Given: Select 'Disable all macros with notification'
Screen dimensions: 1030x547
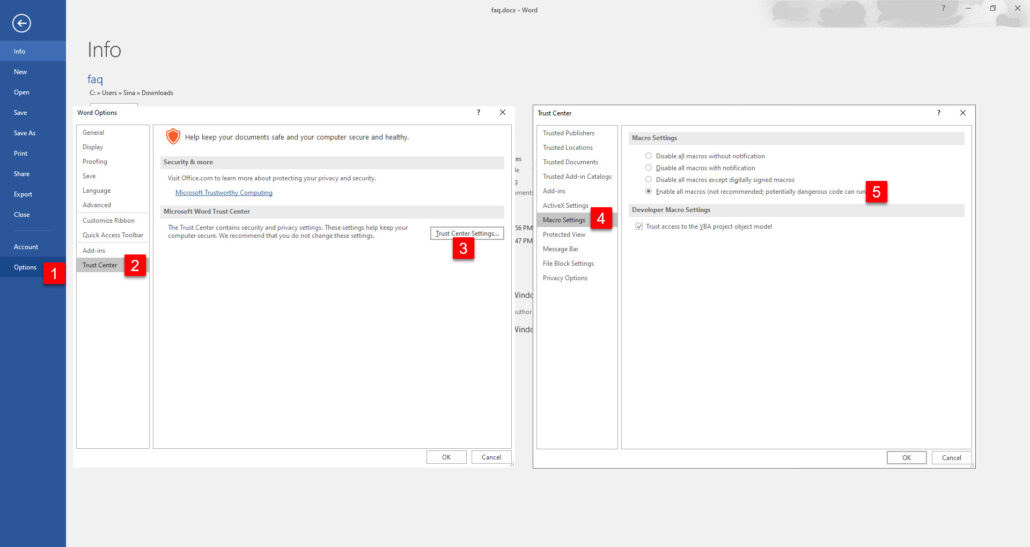Looking at the screenshot, I should point(649,168).
